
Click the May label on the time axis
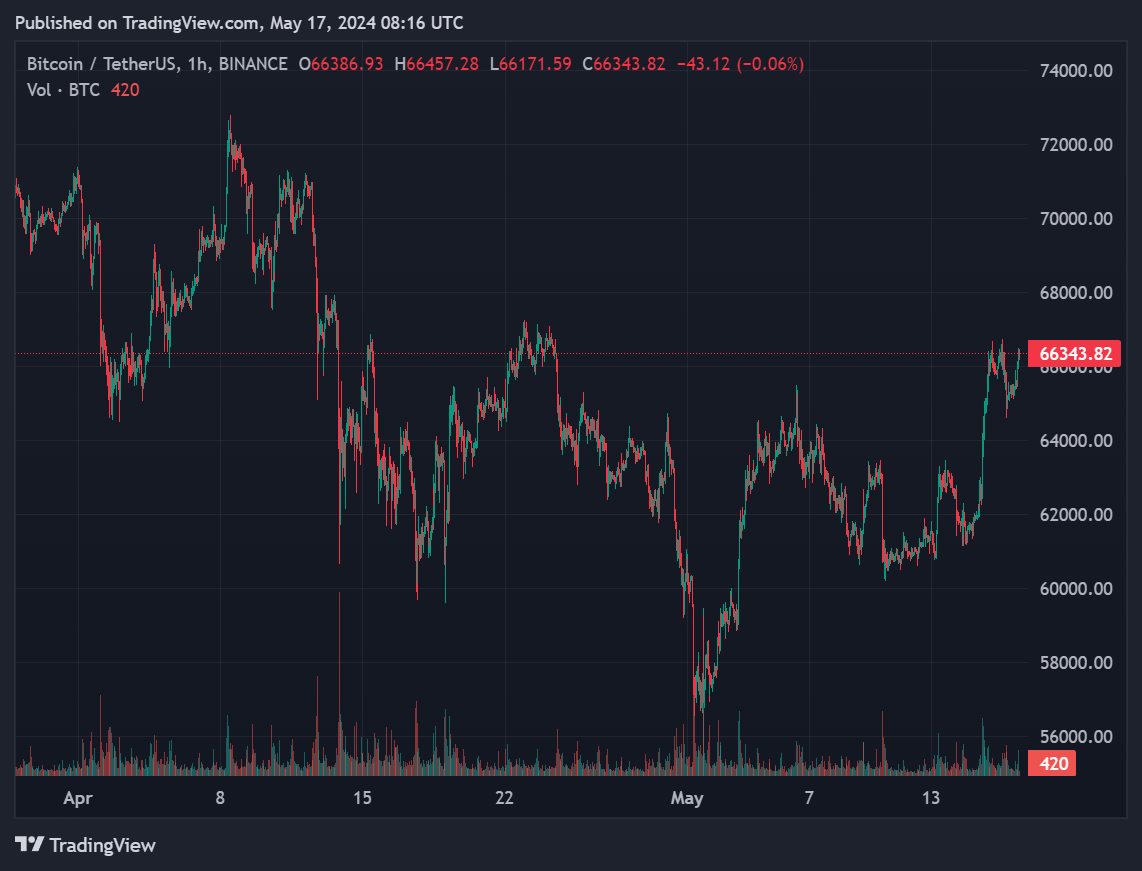tap(687, 798)
